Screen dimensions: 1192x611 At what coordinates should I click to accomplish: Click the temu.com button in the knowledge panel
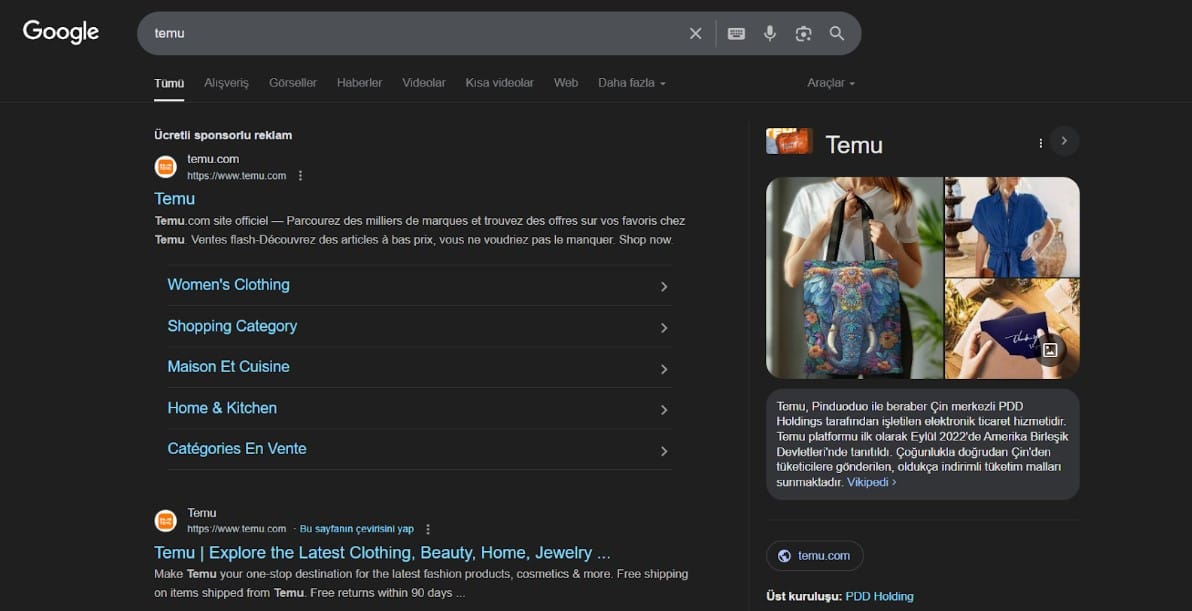pyautogui.click(x=814, y=555)
